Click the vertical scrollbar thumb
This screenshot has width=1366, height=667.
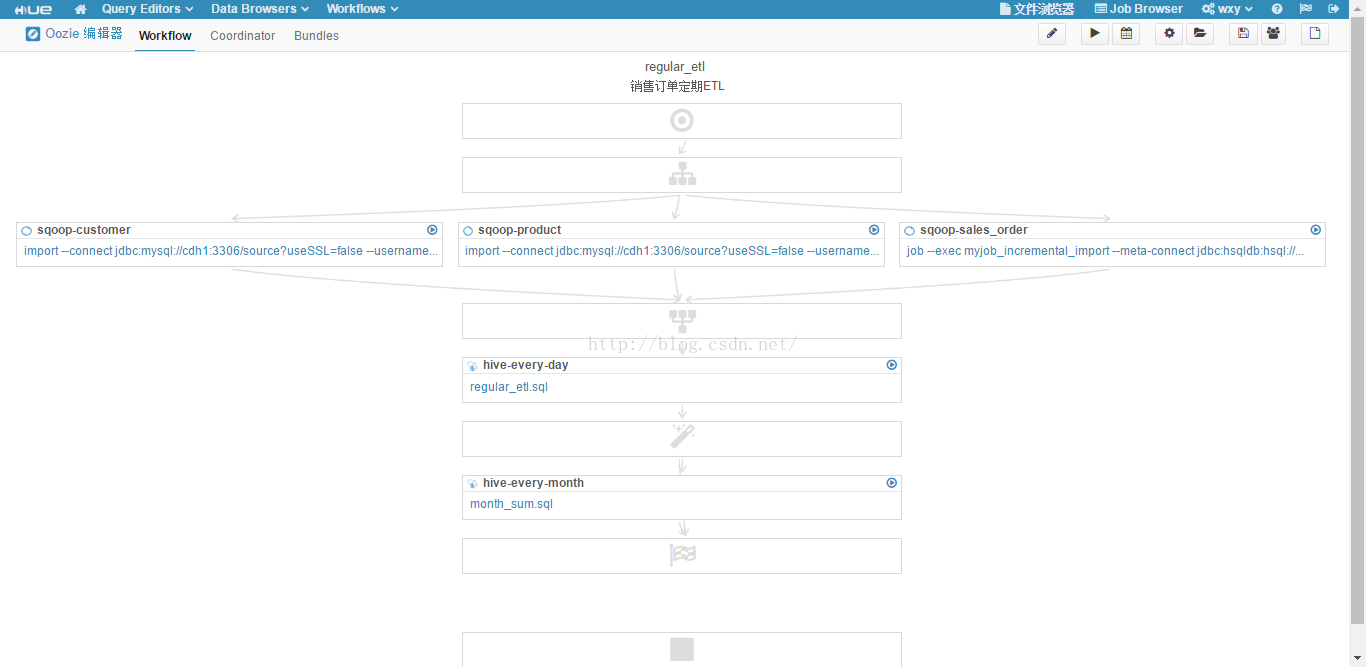tap(1358, 320)
